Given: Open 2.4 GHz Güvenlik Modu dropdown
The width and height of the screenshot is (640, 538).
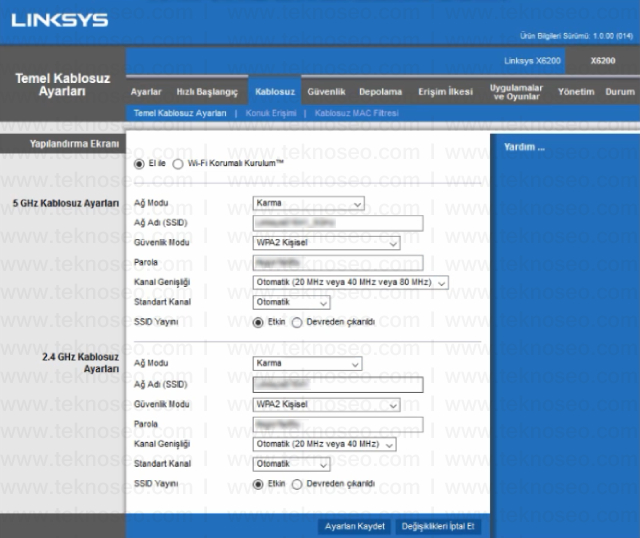Looking at the screenshot, I should [326, 405].
